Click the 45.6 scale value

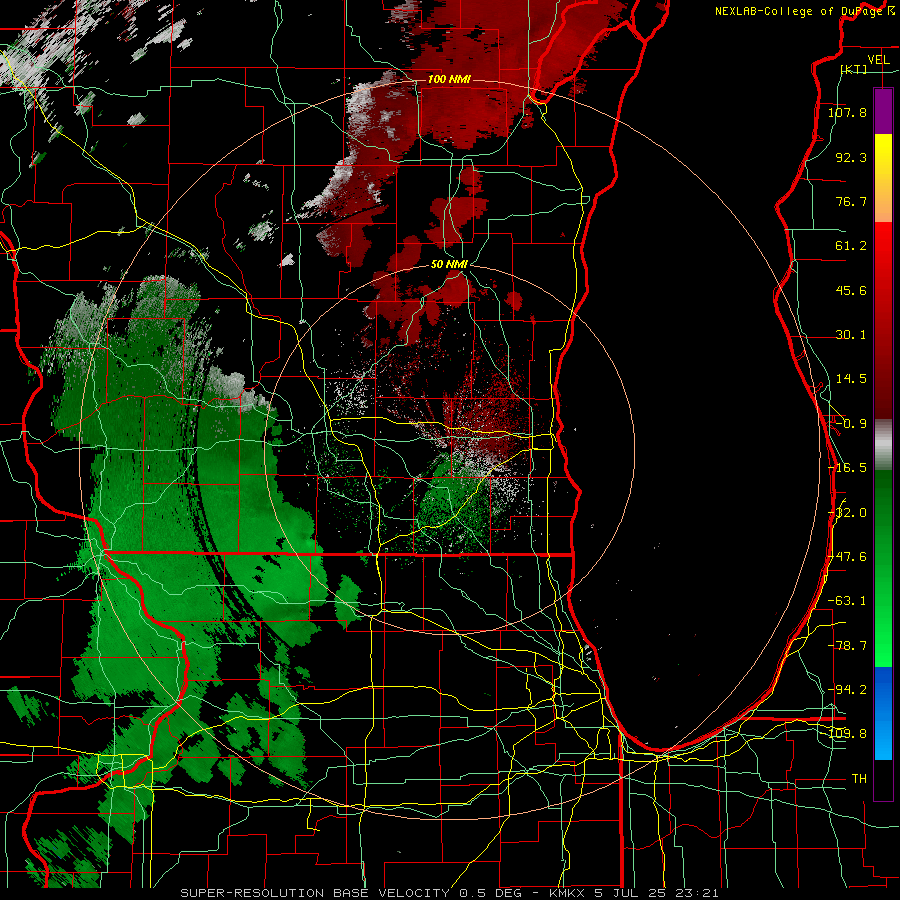(851, 290)
